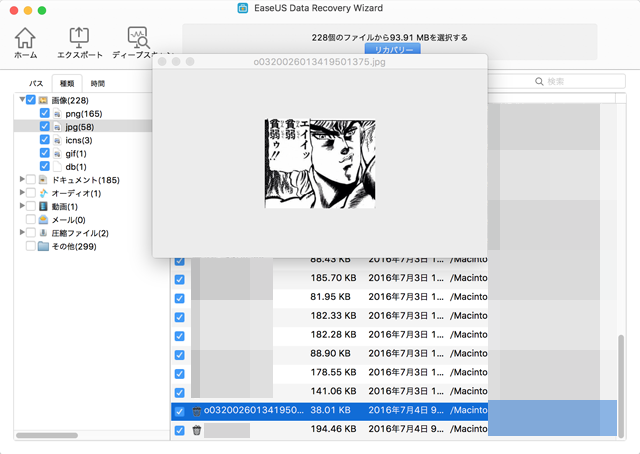Check the 圧縮ファイル(2) checkbox
640x454 pixels.
pyautogui.click(x=31, y=233)
